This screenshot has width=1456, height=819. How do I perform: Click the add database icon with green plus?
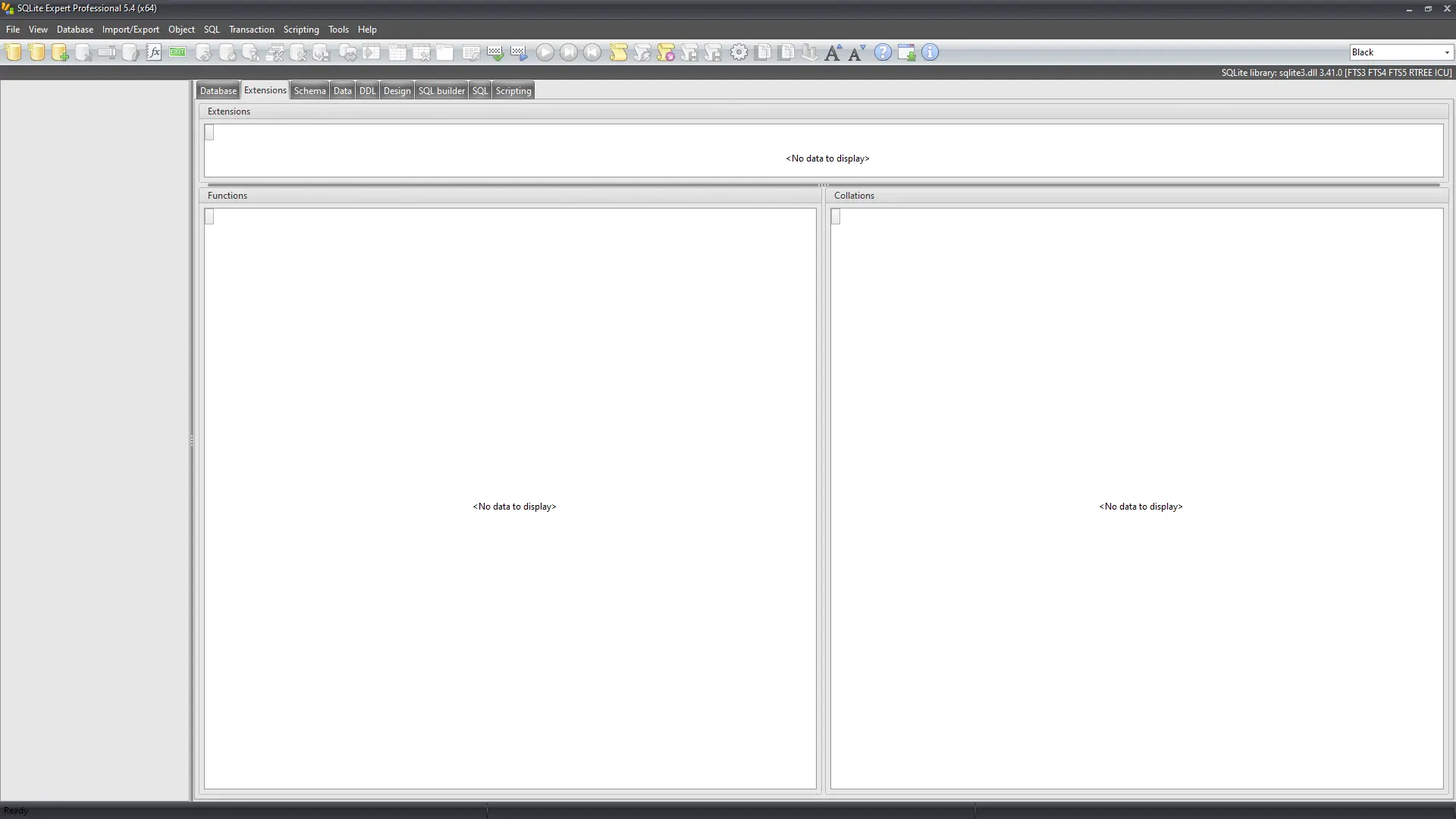[x=60, y=52]
